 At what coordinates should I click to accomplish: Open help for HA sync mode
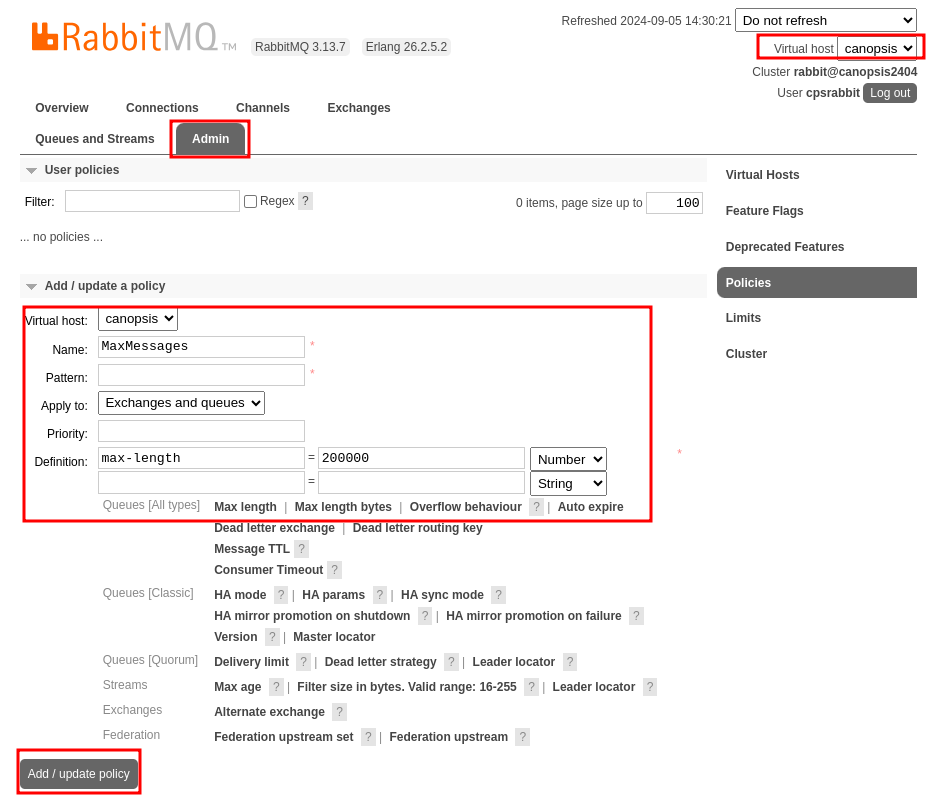[x=498, y=595]
